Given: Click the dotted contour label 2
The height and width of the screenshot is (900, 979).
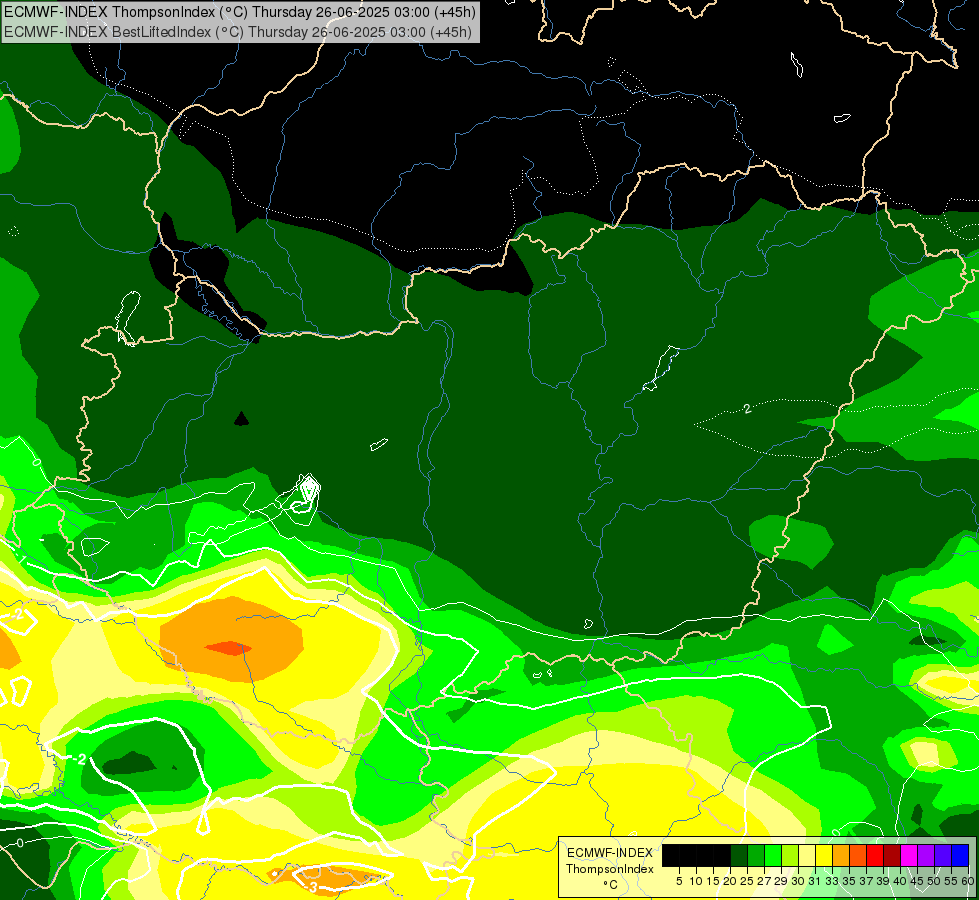Looking at the screenshot, I should coord(747,409).
